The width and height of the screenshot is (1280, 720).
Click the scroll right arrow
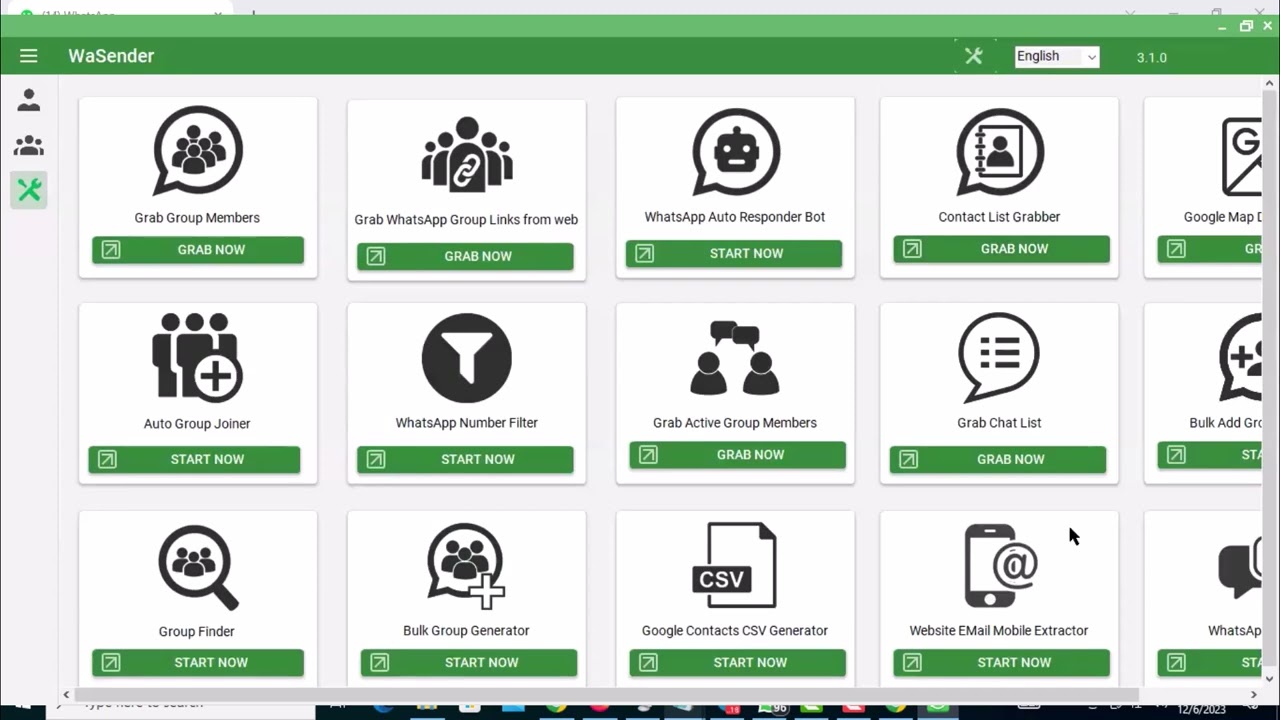(x=1254, y=694)
